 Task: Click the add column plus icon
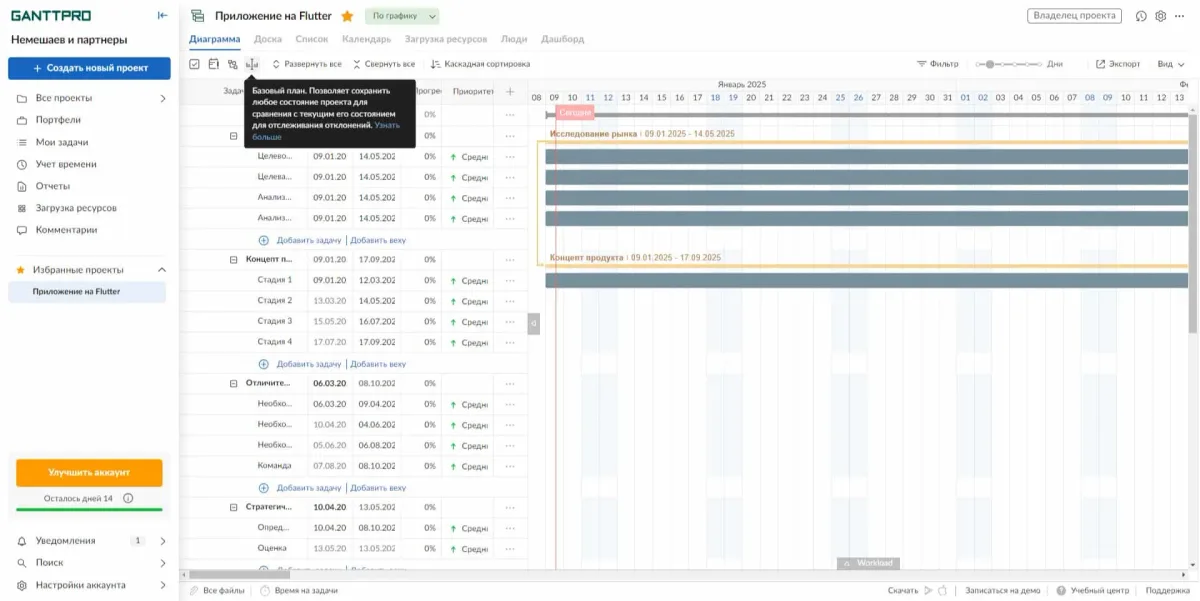(x=510, y=91)
